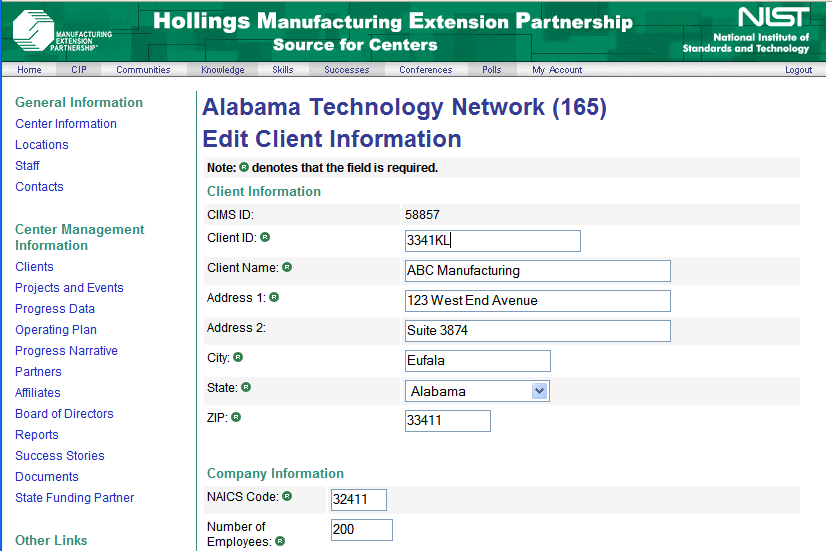Click the Logout link
The image size is (832, 551).
(x=798, y=70)
